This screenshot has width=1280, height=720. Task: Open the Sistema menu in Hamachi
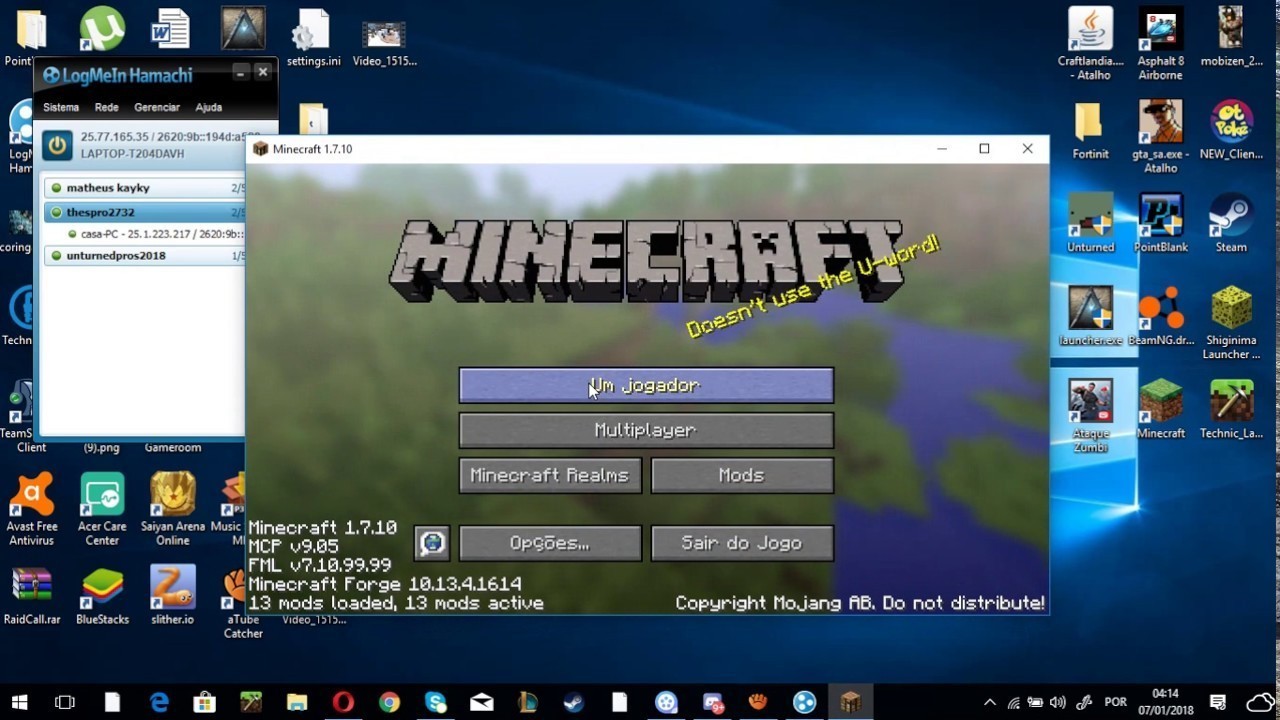click(61, 107)
